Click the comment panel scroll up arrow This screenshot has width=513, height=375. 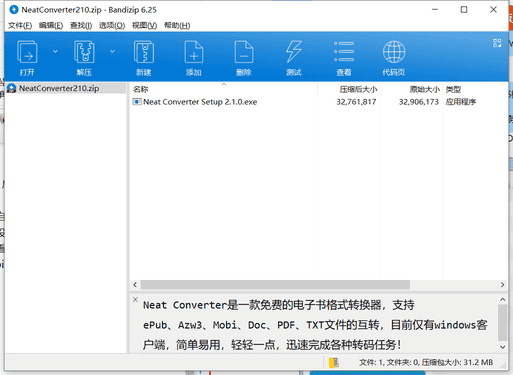(502, 300)
